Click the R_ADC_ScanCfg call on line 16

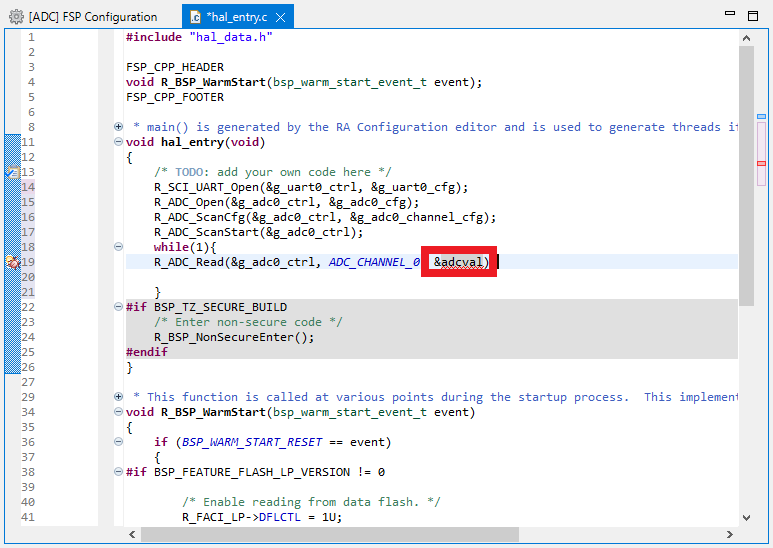click(x=325, y=217)
